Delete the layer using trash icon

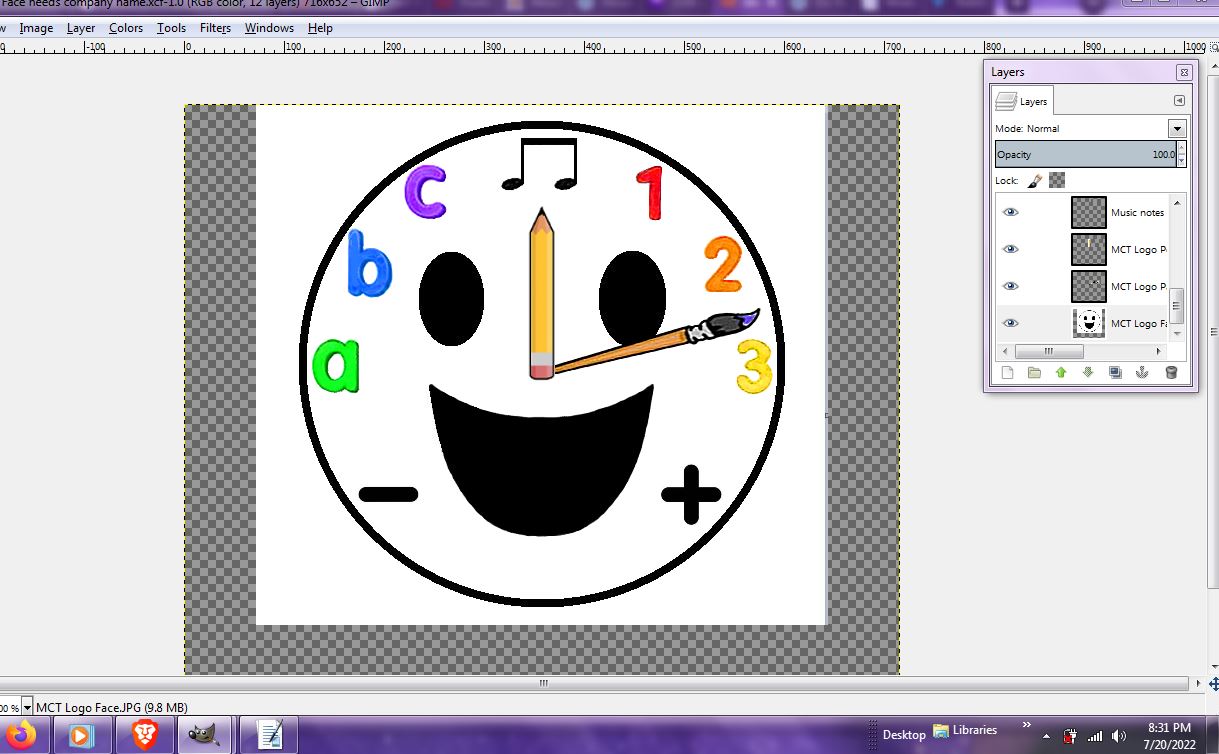point(1171,373)
